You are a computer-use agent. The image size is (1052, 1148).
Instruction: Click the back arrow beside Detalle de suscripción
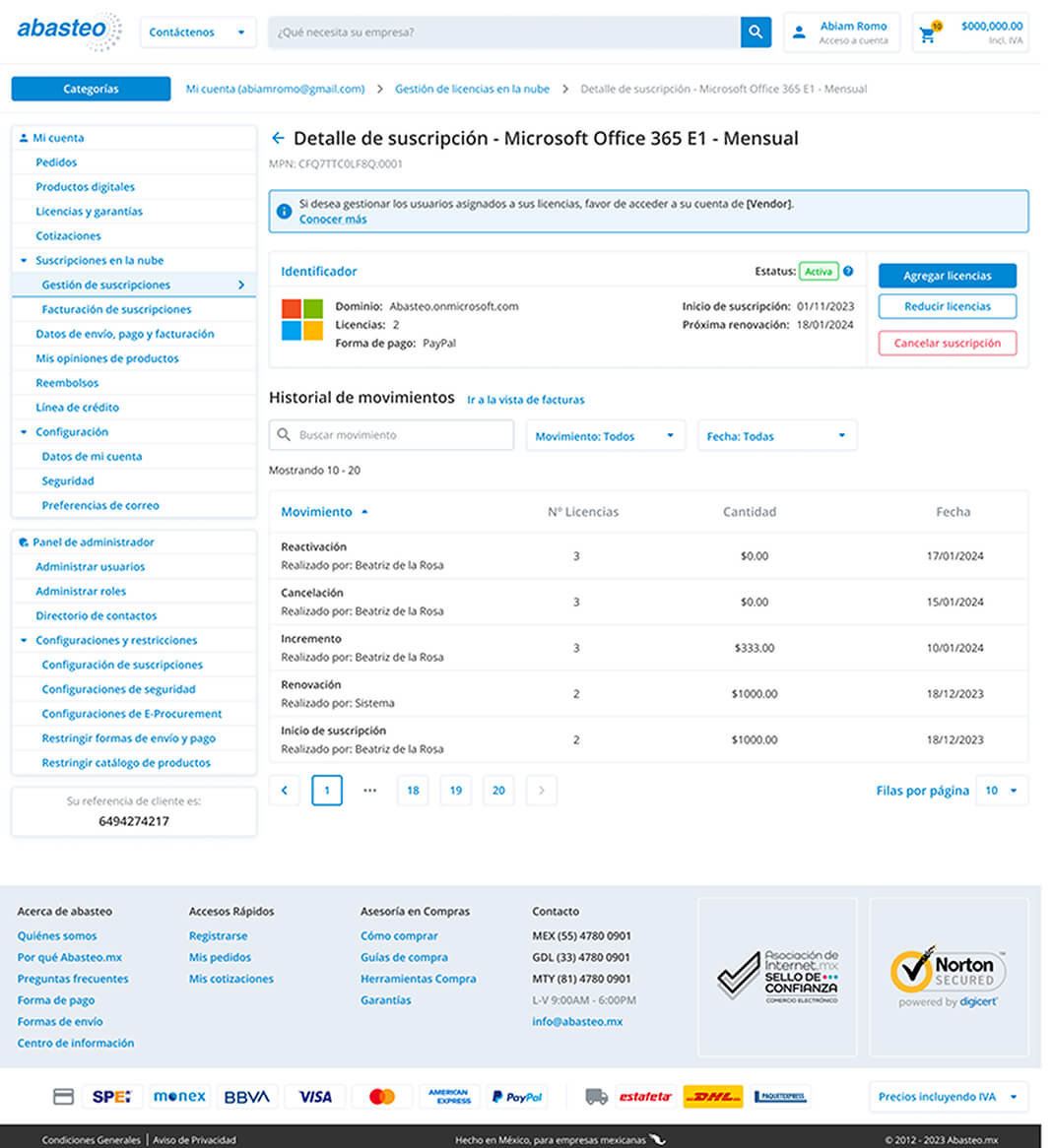pyautogui.click(x=278, y=139)
